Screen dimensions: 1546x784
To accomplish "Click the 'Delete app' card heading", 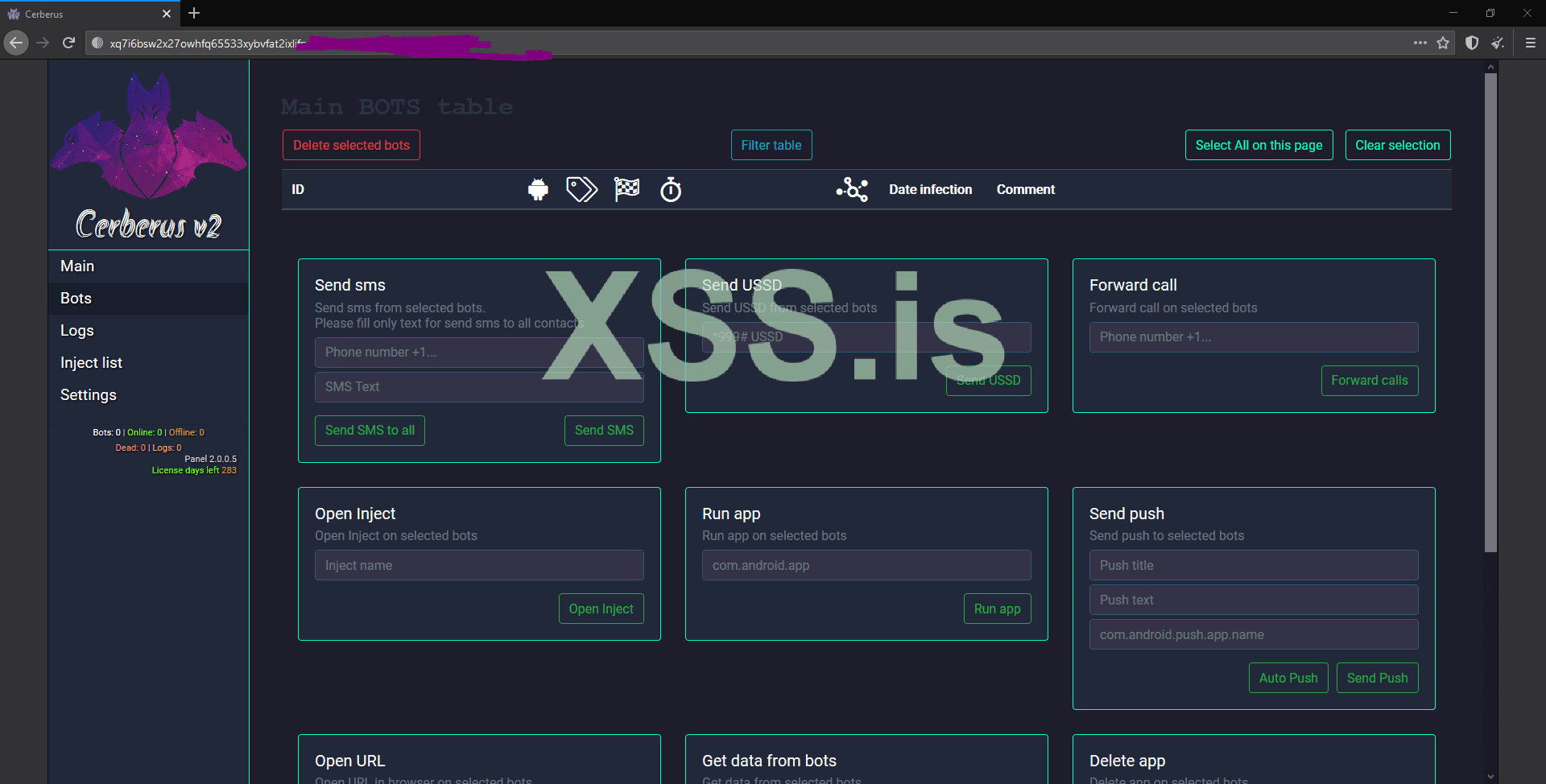I will 1127,761.
